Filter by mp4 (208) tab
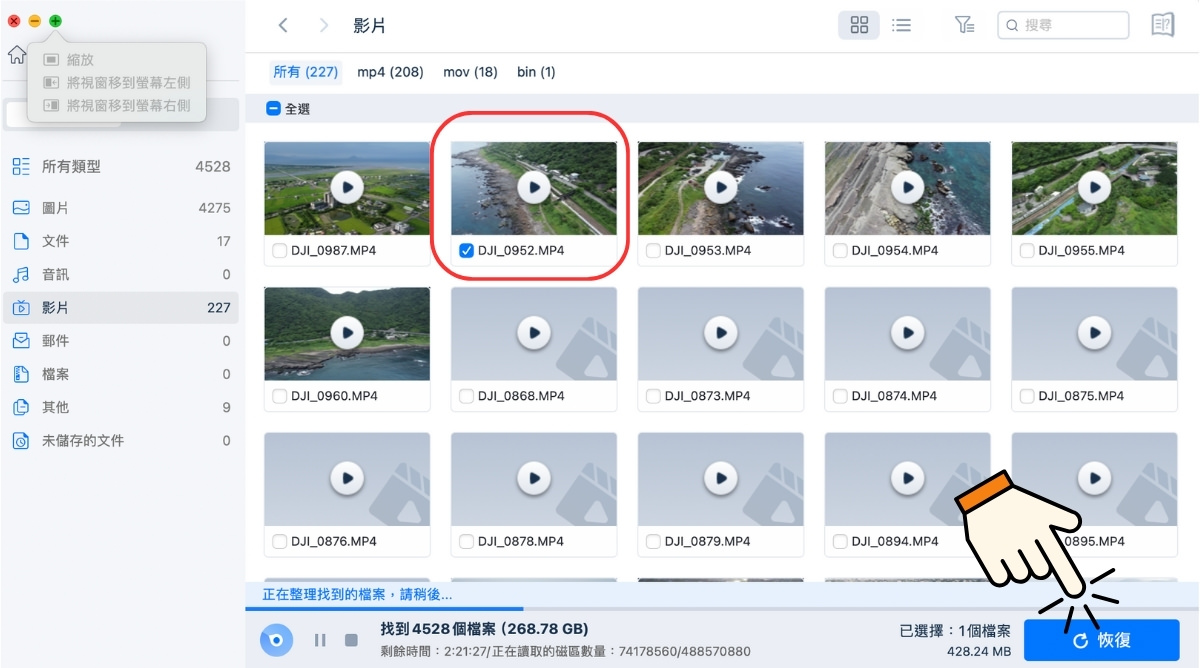1200x668 pixels. 390,72
